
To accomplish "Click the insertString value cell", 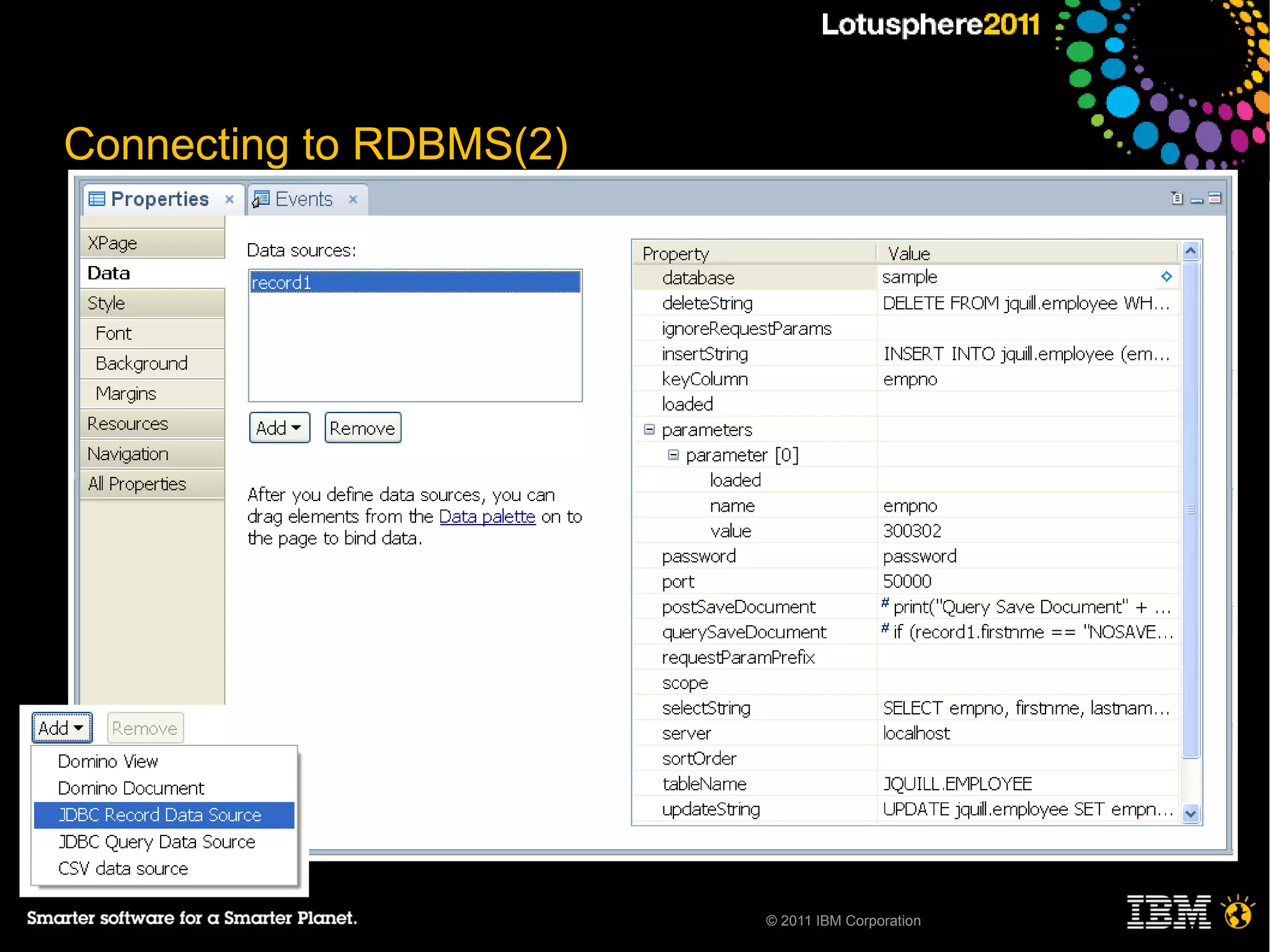I will [1028, 354].
